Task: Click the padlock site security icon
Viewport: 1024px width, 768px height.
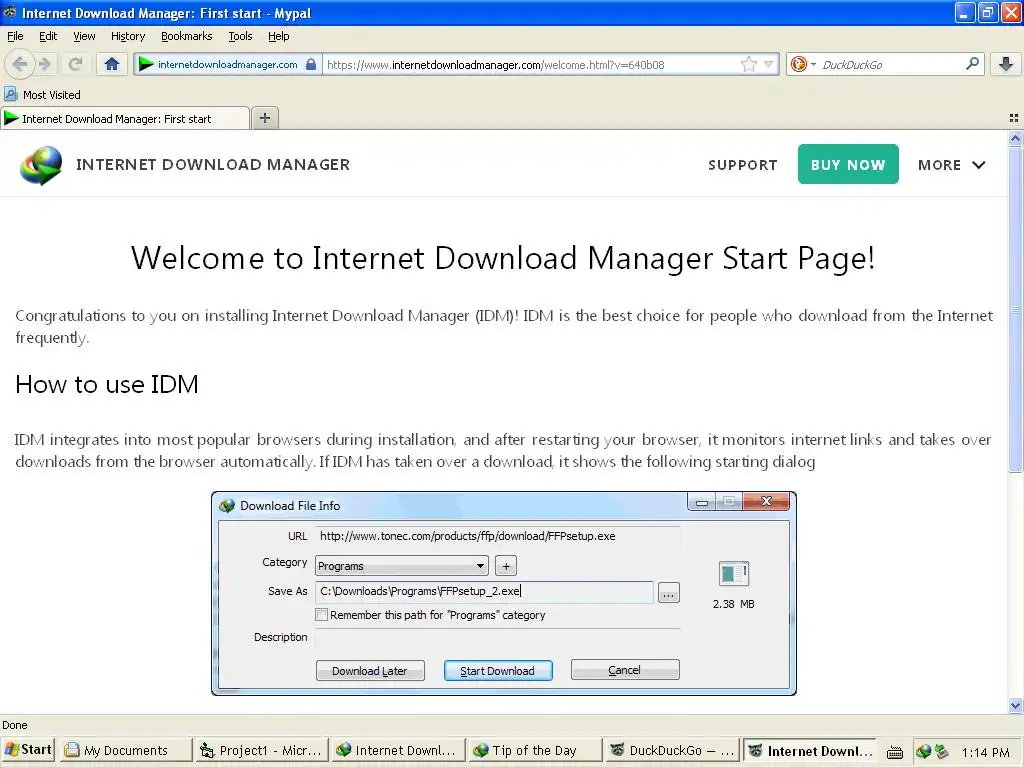Action: 312,64
